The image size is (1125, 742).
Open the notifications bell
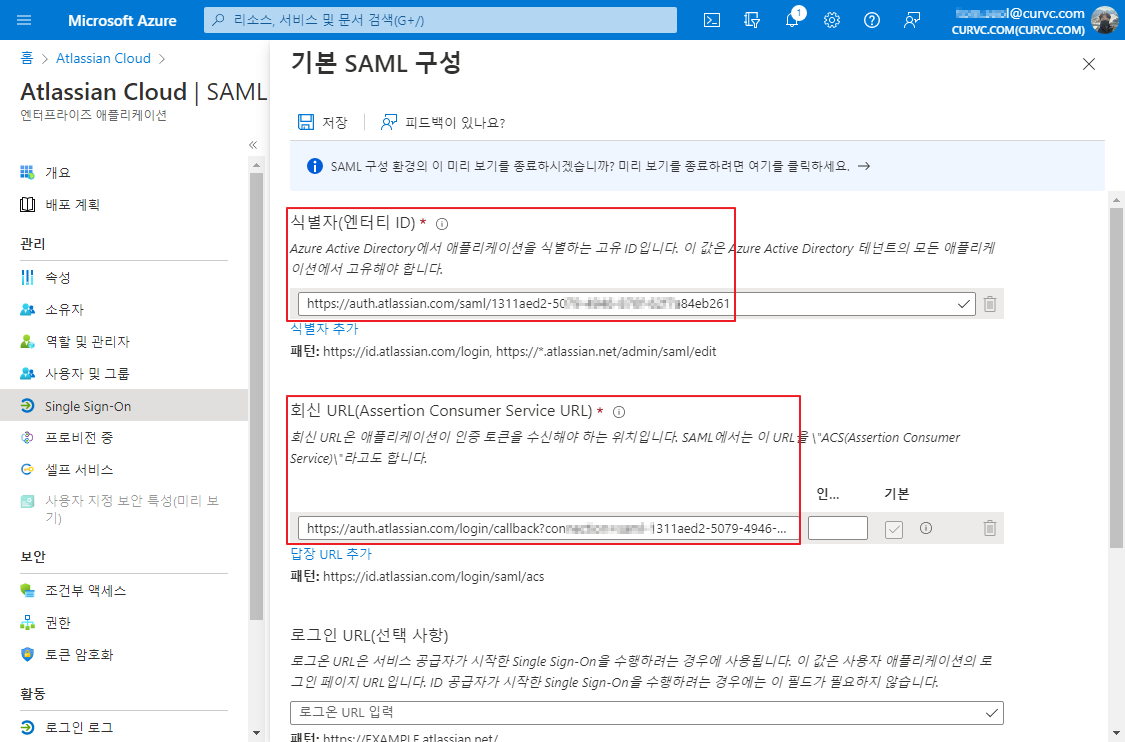point(792,20)
